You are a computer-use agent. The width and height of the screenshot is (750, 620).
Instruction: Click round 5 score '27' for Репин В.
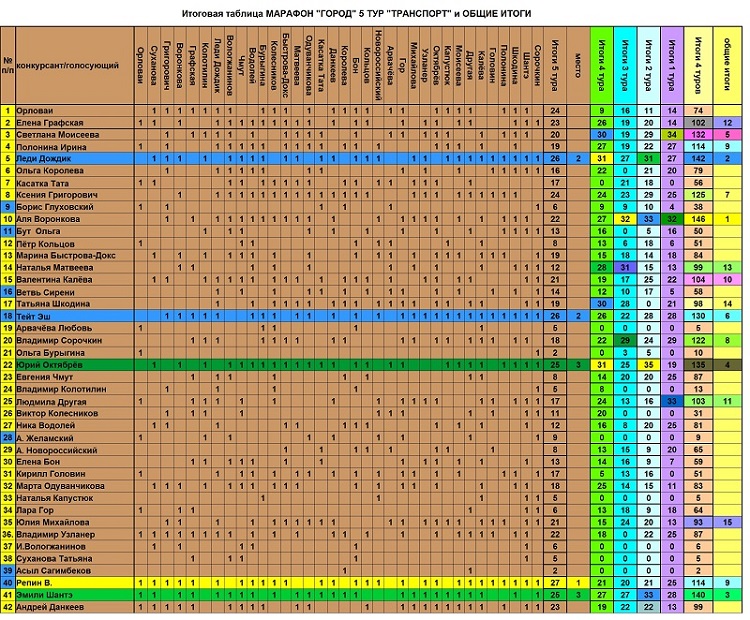click(555, 583)
